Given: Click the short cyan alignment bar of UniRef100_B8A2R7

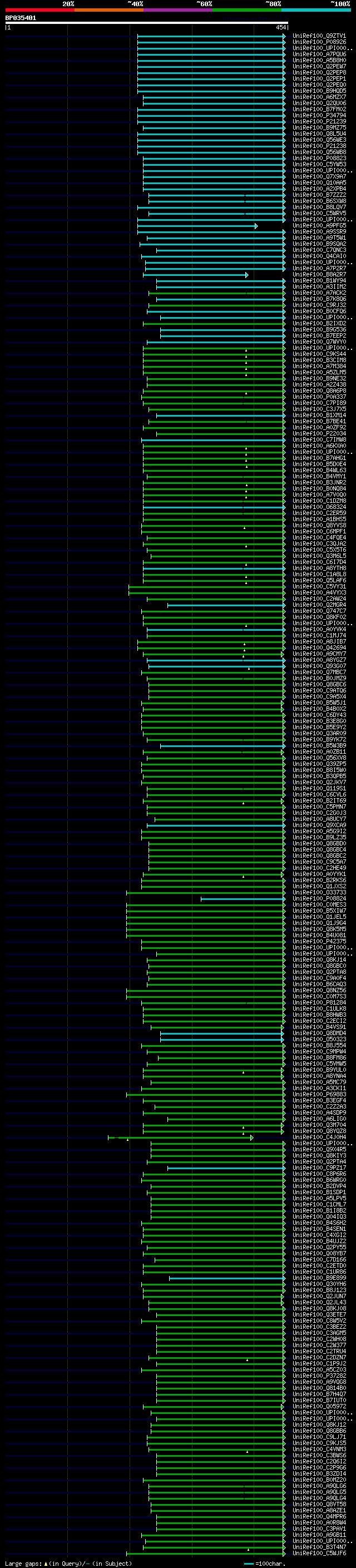Looking at the screenshot, I should 195,275.
